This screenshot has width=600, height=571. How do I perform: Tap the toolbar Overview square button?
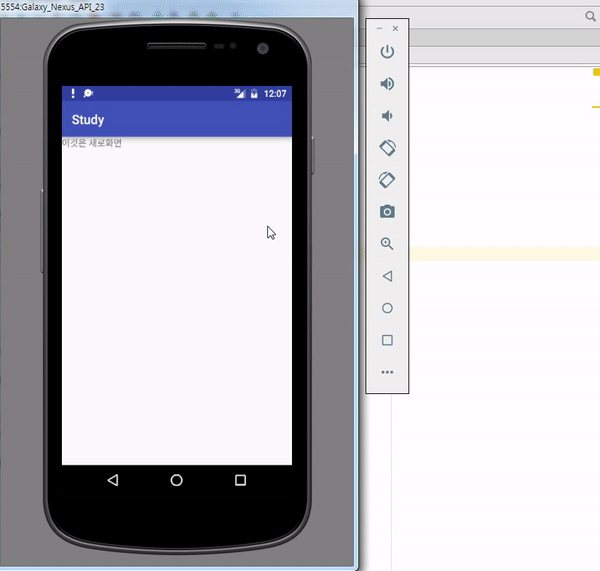[x=387, y=340]
